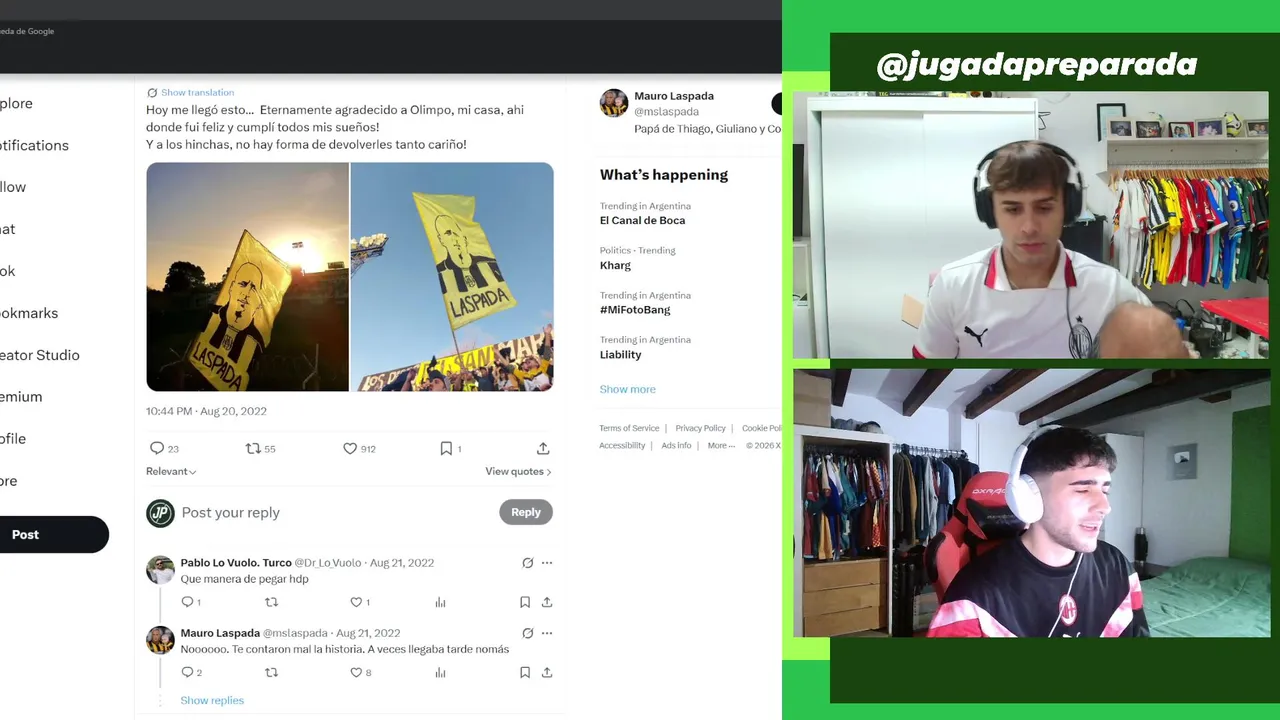1280x720 pixels.
Task: Share Mauro Laspada's comment
Action: tap(547, 673)
